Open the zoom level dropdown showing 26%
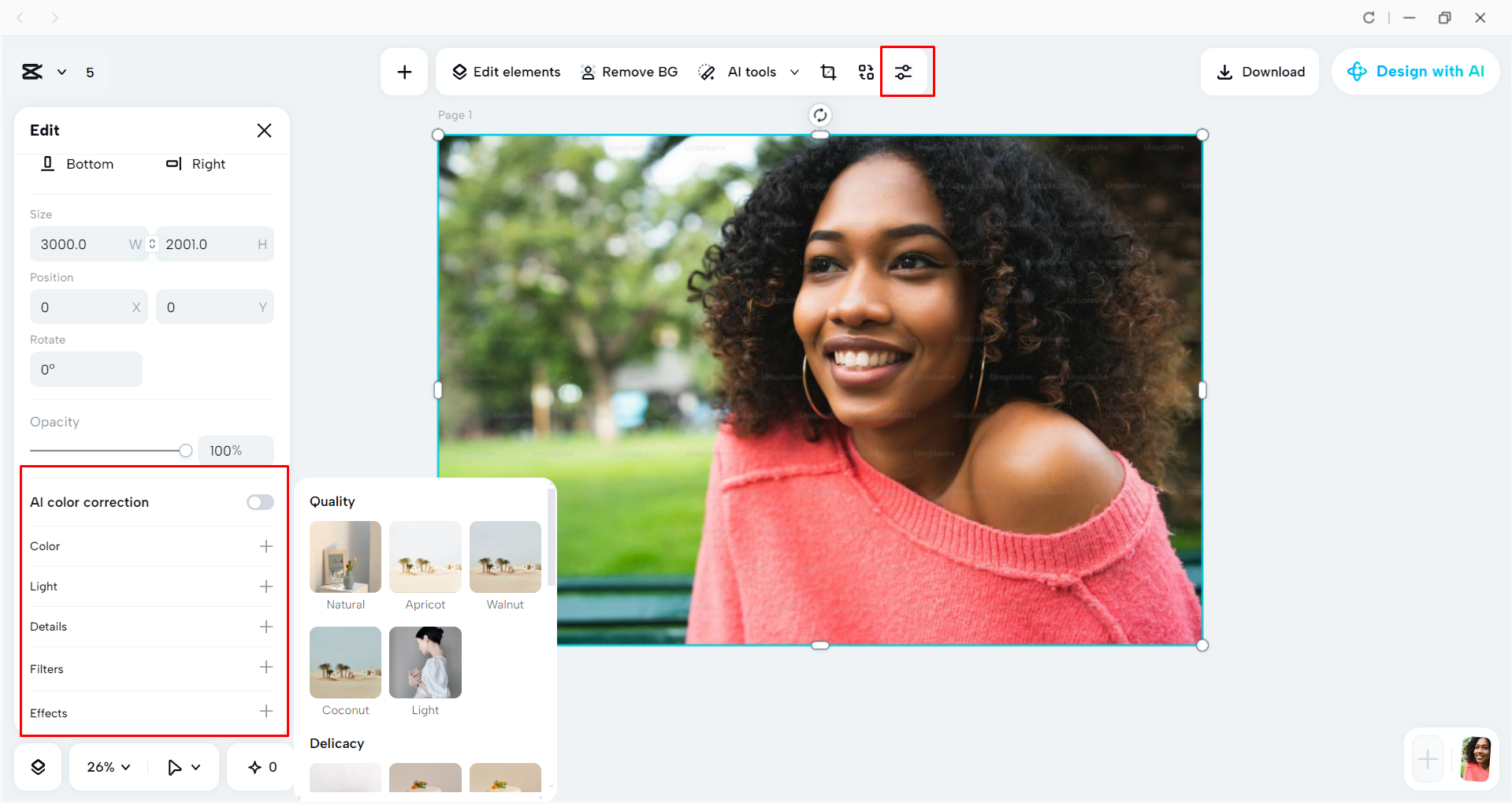 pos(106,766)
